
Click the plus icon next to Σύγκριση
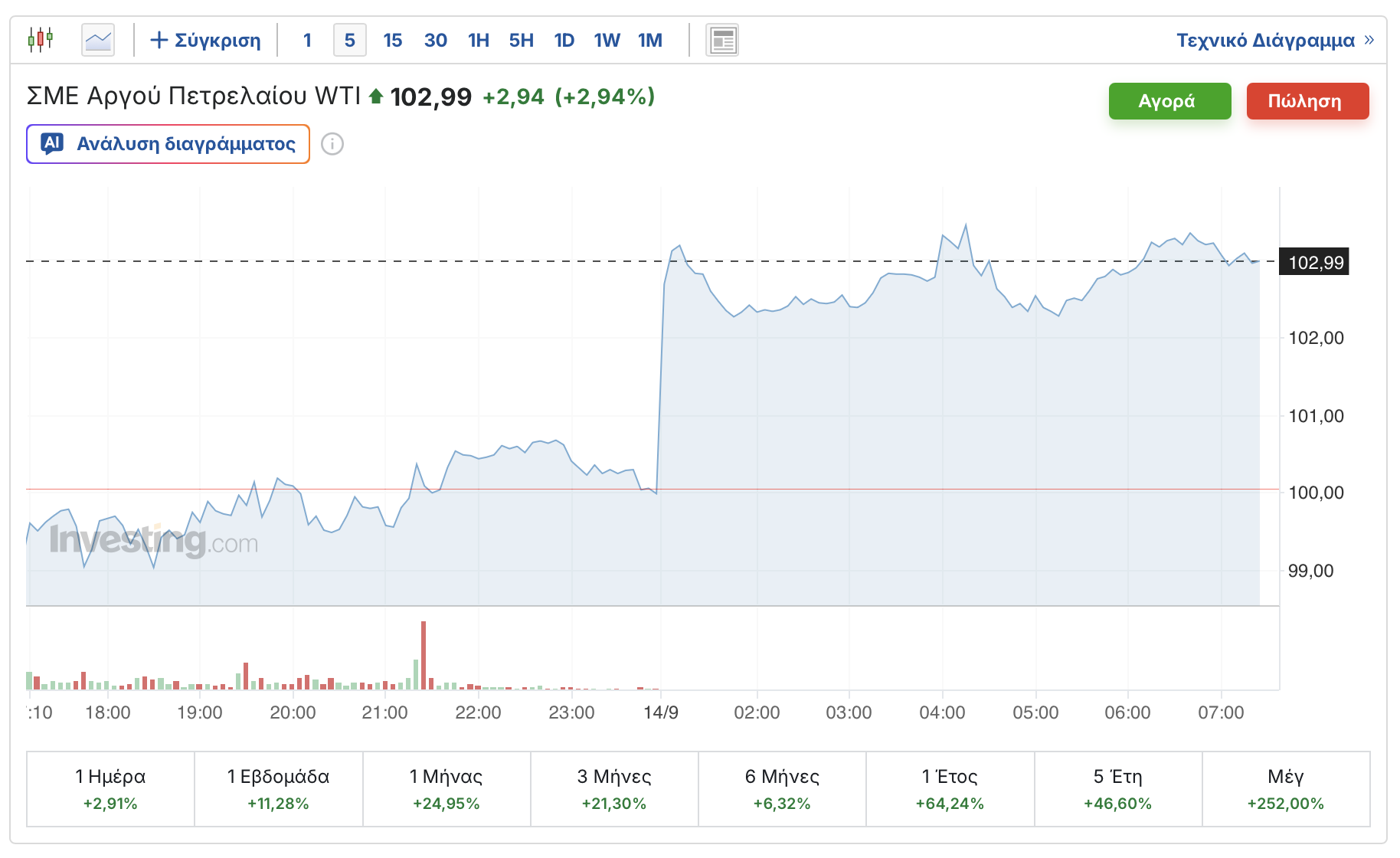tap(159, 40)
